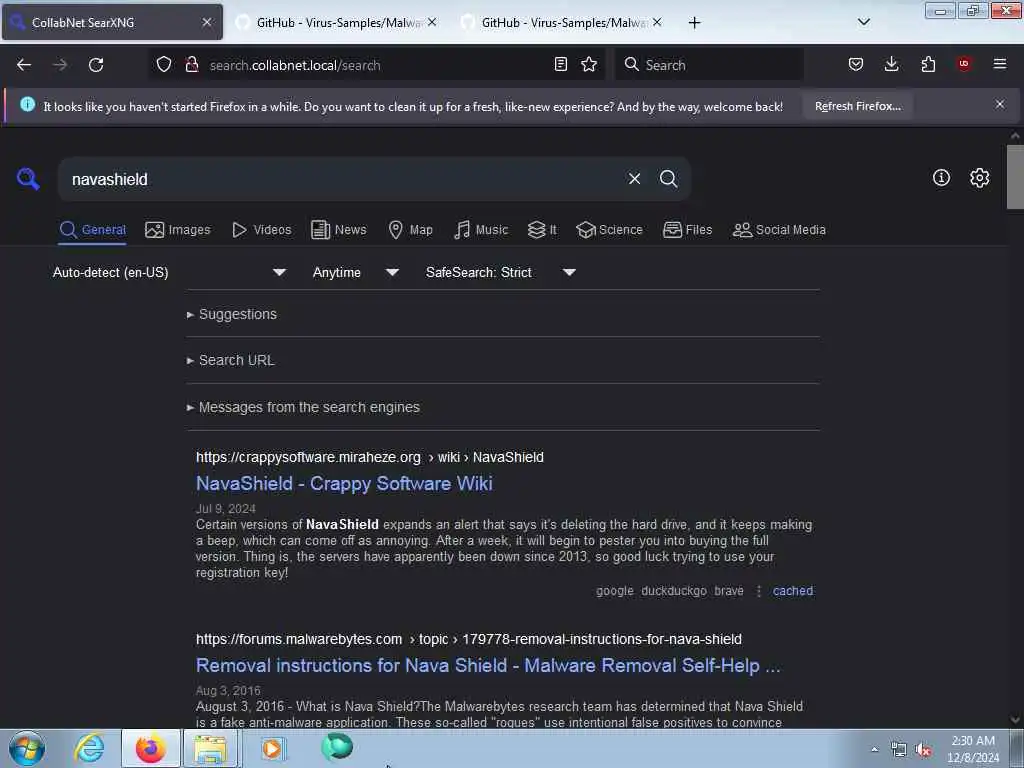The width and height of the screenshot is (1024, 768).
Task: Switch to the Videos category
Action: [x=261, y=230]
